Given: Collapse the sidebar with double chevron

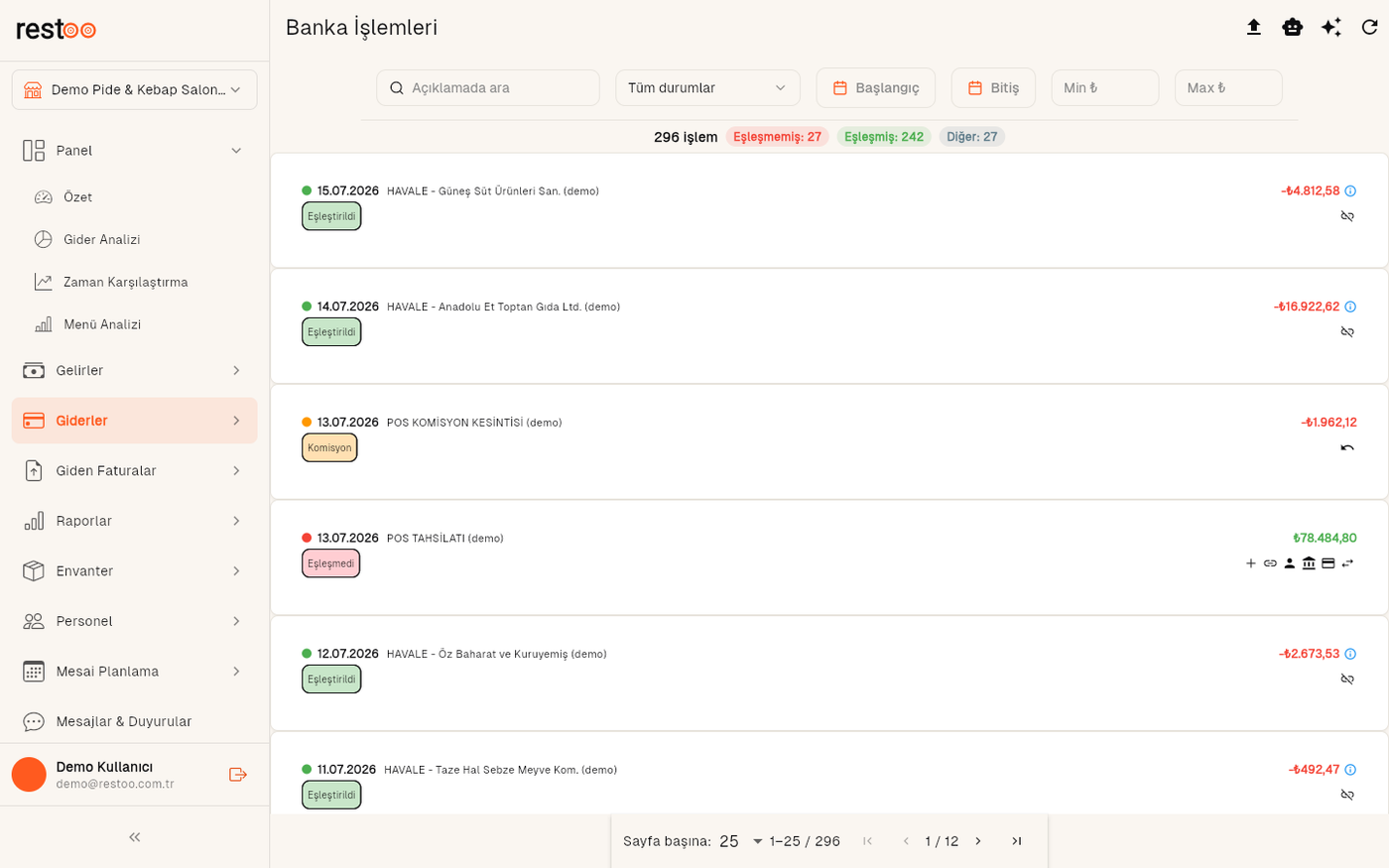Looking at the screenshot, I should click(x=135, y=837).
